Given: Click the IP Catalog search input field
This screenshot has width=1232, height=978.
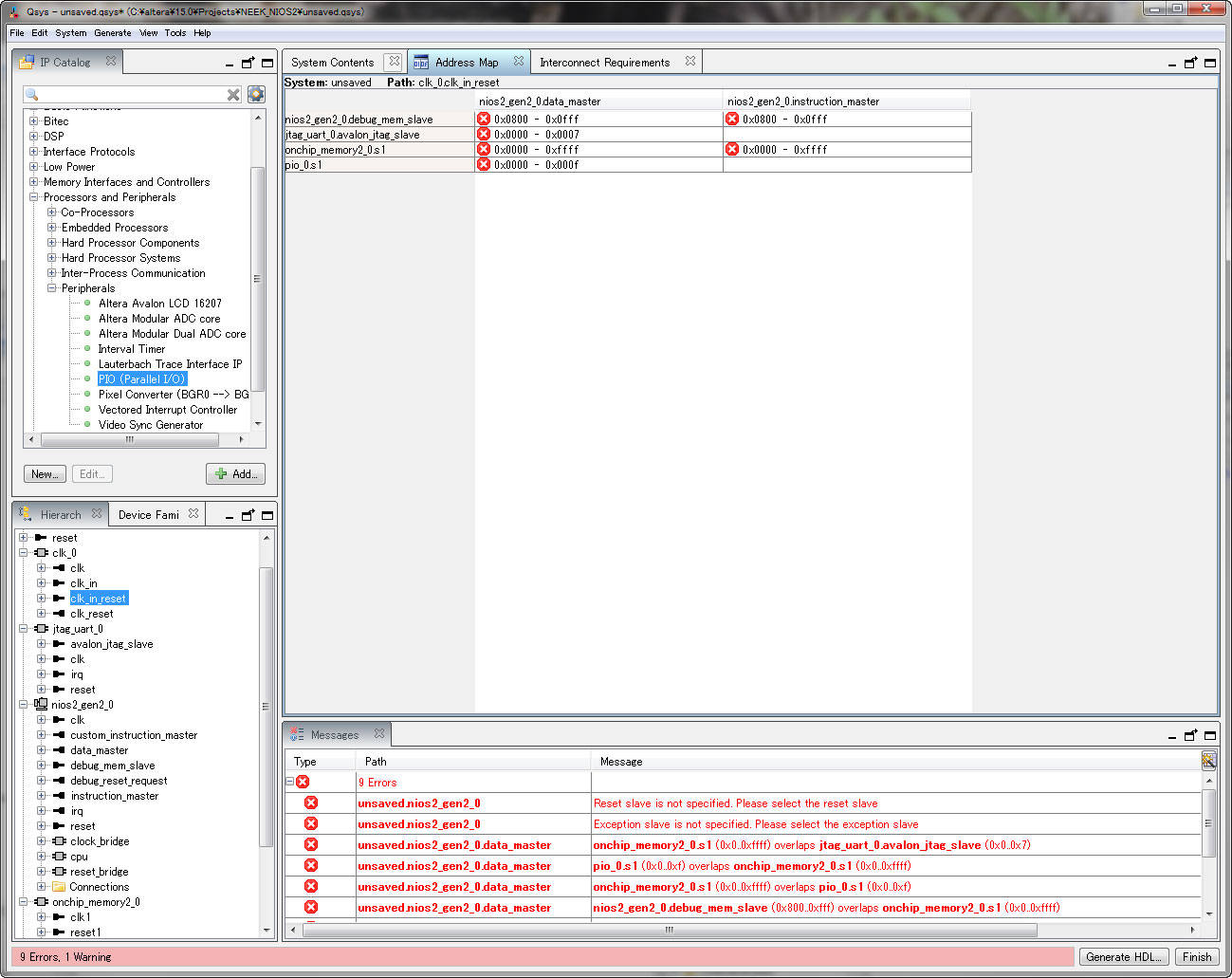Looking at the screenshot, I should (x=133, y=95).
